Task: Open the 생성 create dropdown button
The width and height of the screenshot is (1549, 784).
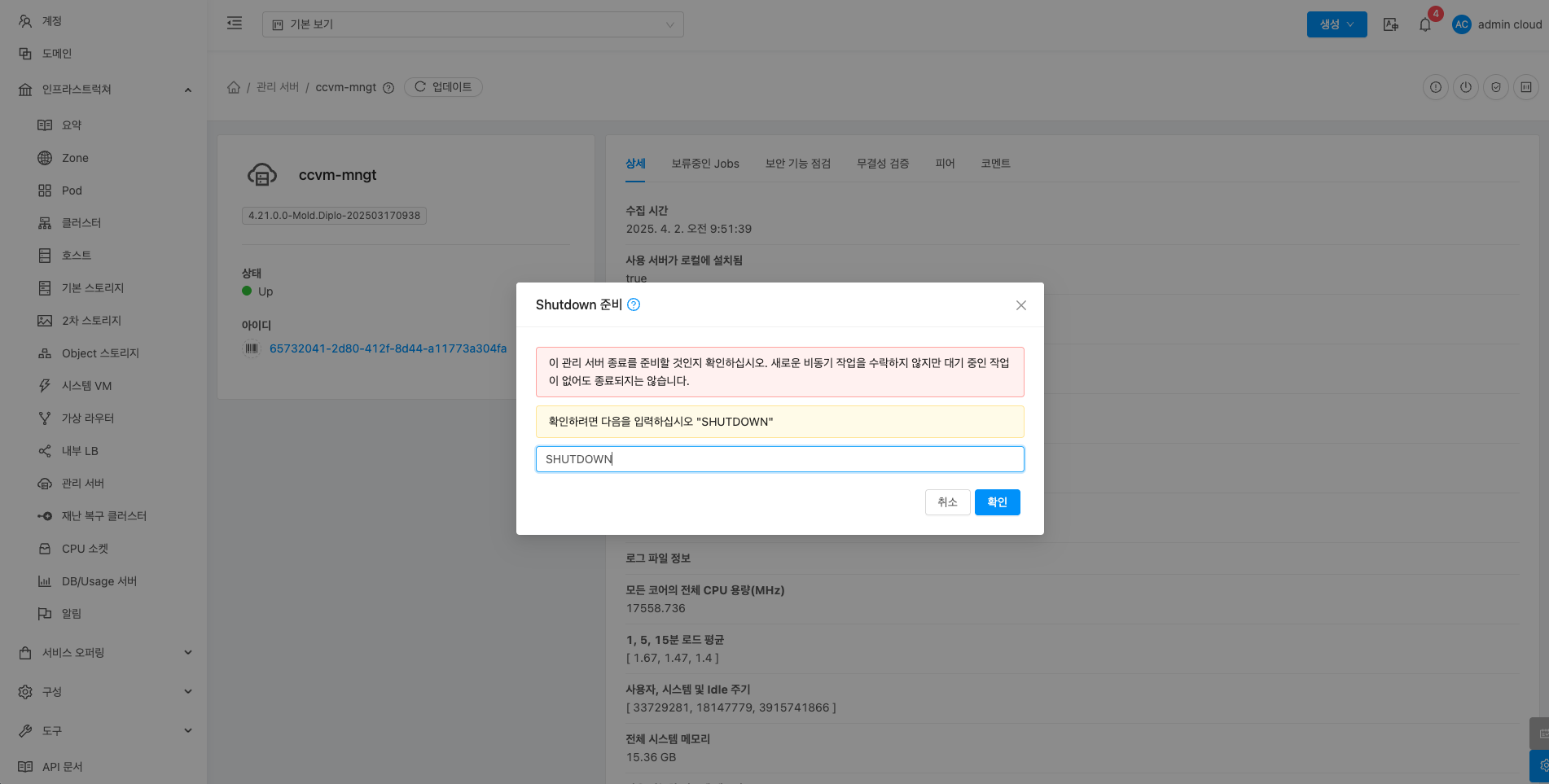Action: (x=1336, y=24)
